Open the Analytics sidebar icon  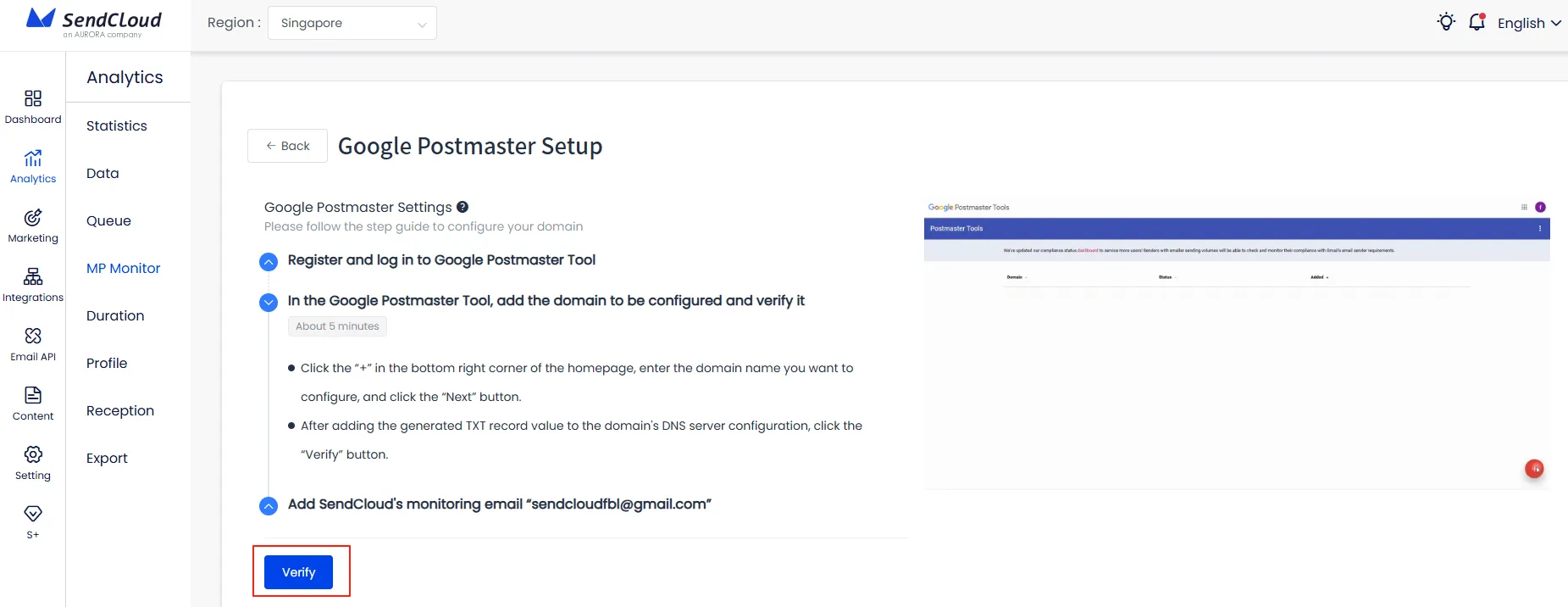[x=33, y=158]
